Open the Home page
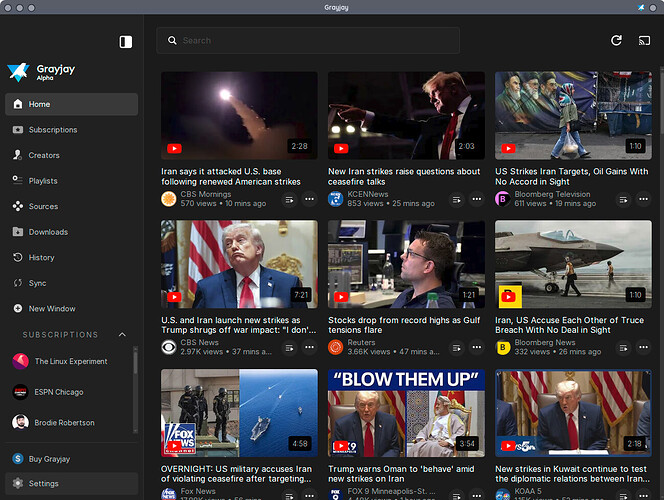 click(x=72, y=104)
